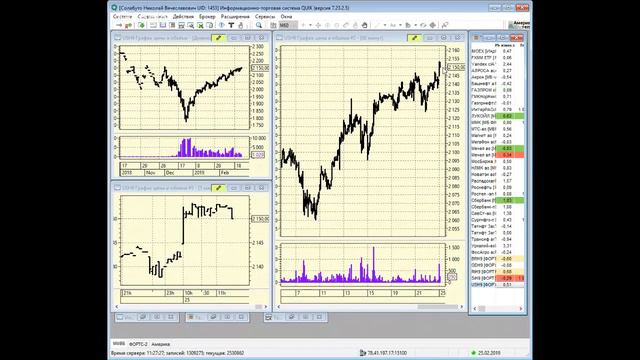
Task: Open the Расширения menu
Action: point(235,16)
